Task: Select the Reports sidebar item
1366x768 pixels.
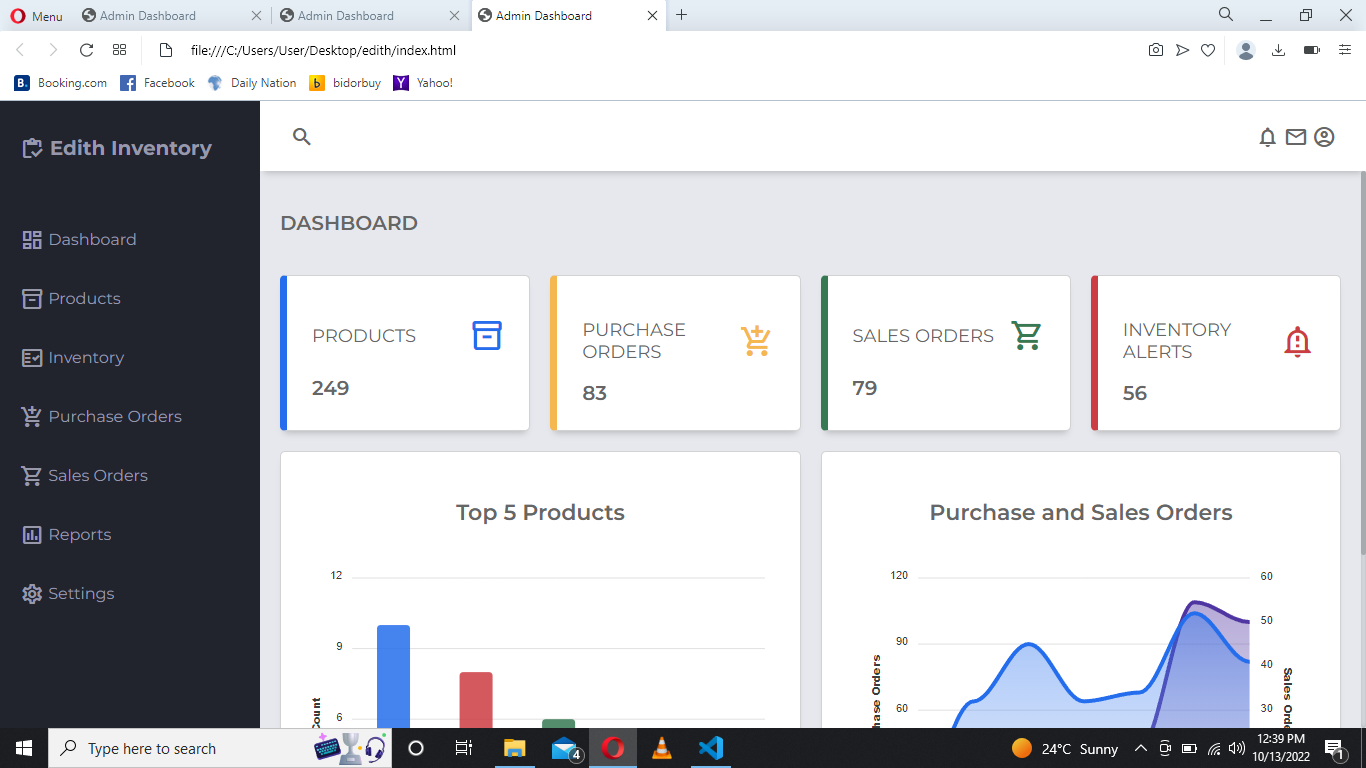Action: [x=80, y=534]
